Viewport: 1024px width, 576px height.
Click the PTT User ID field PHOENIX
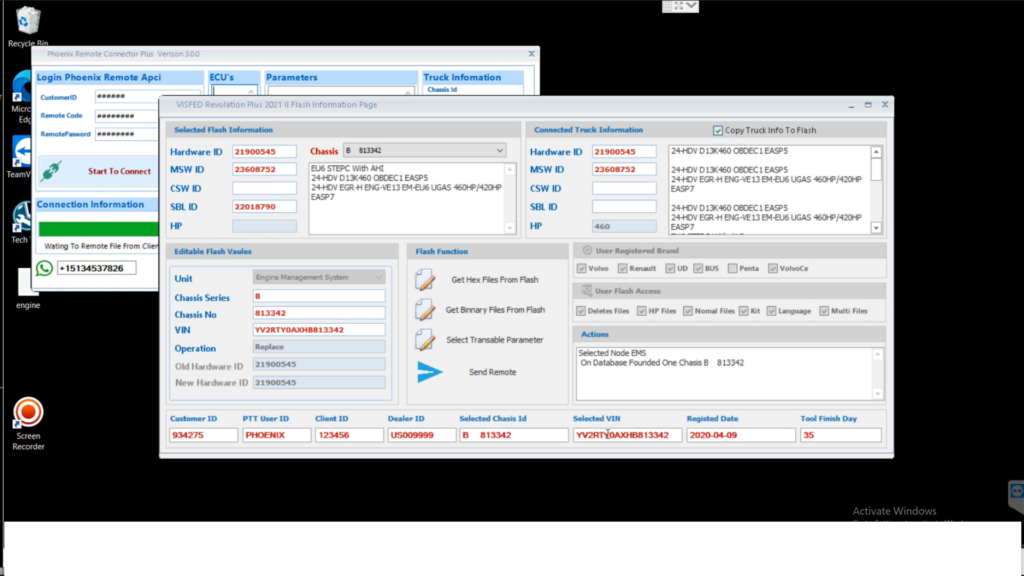coord(276,435)
